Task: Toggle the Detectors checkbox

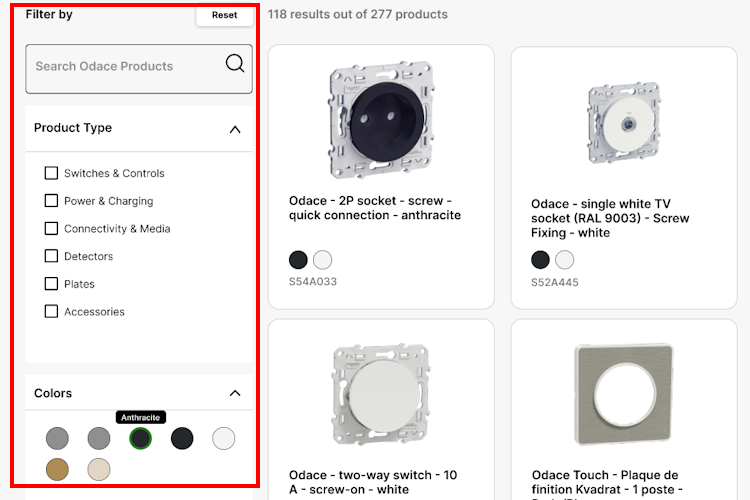Action: pos(52,256)
